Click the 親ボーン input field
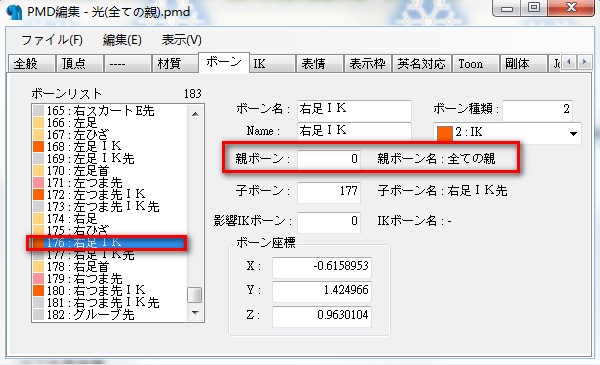 [x=329, y=158]
